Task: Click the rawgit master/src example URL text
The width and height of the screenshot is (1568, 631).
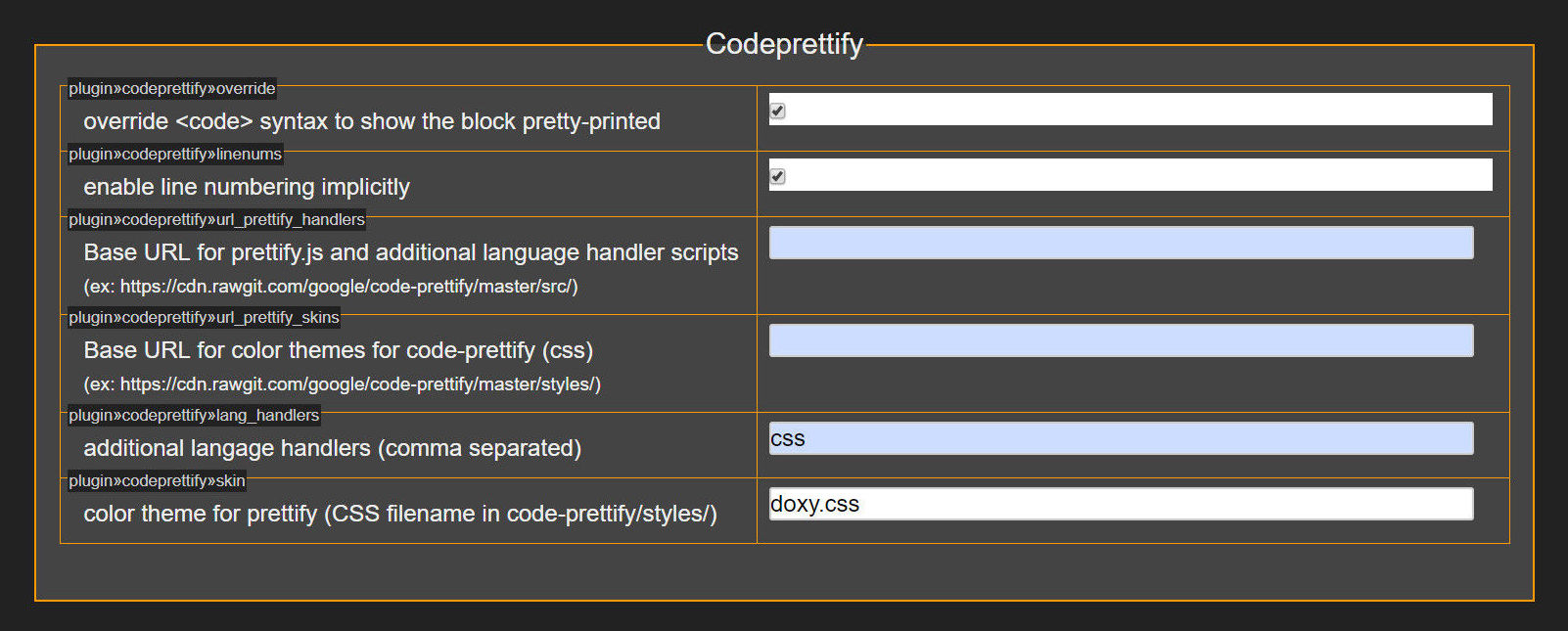Action: (x=331, y=287)
